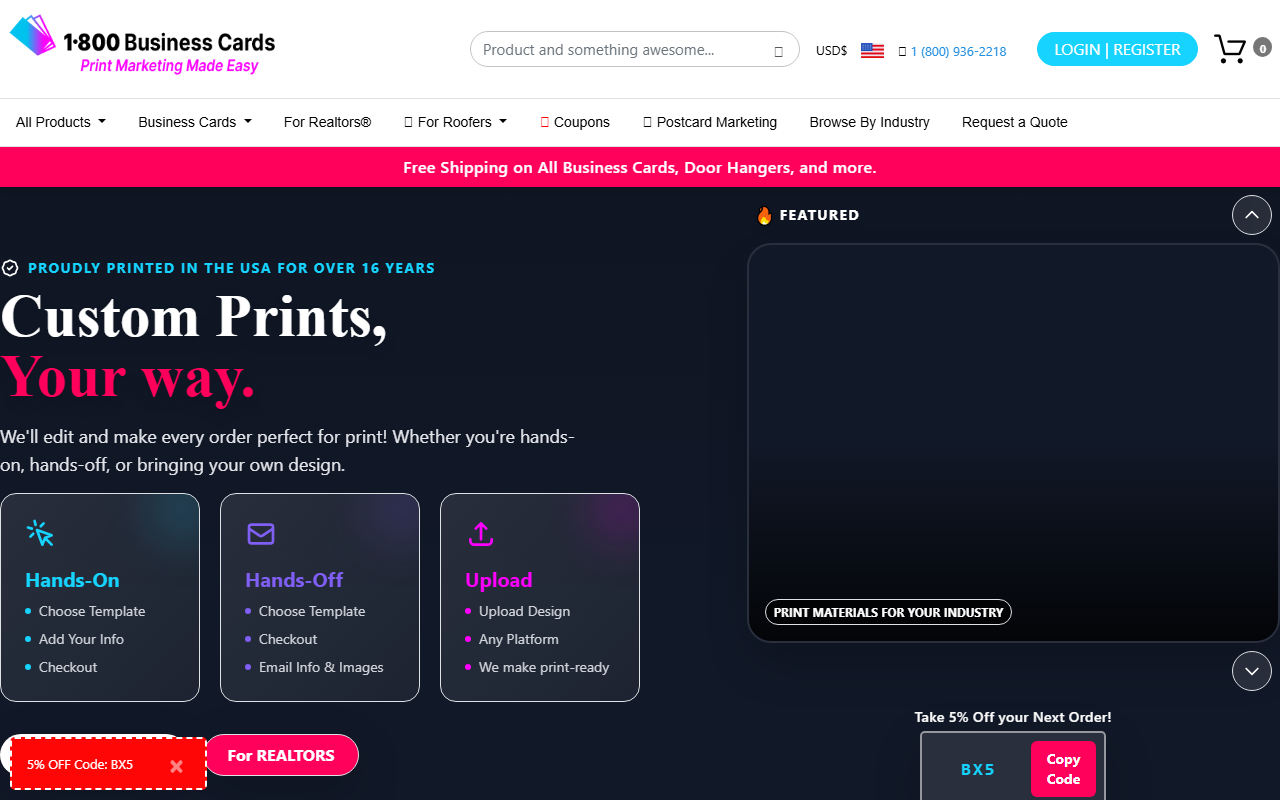This screenshot has height=800, width=1280.
Task: Click 'Checkout' under Hands-Off card
Action: point(288,639)
